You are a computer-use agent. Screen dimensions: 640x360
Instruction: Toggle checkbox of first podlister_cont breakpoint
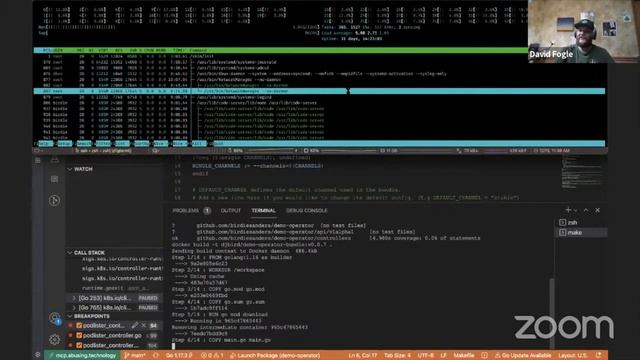(79, 326)
